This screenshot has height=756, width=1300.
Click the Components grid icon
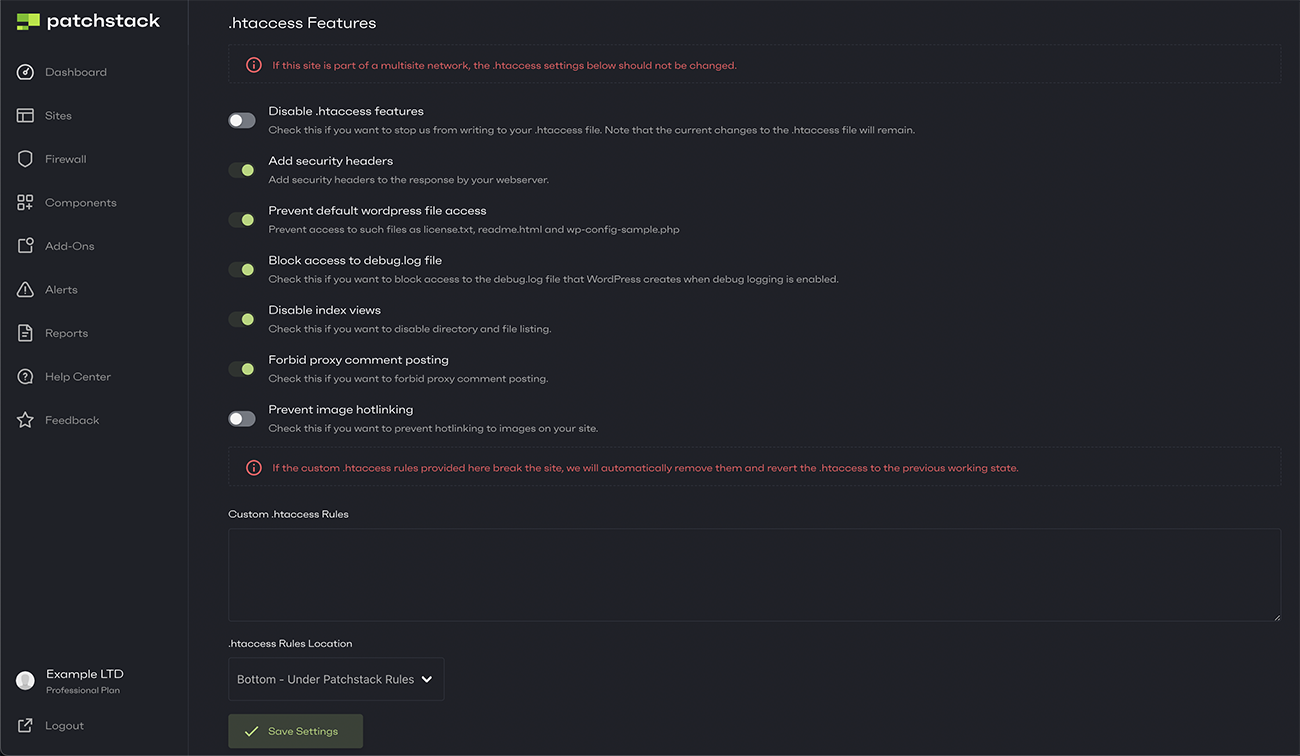coord(25,203)
